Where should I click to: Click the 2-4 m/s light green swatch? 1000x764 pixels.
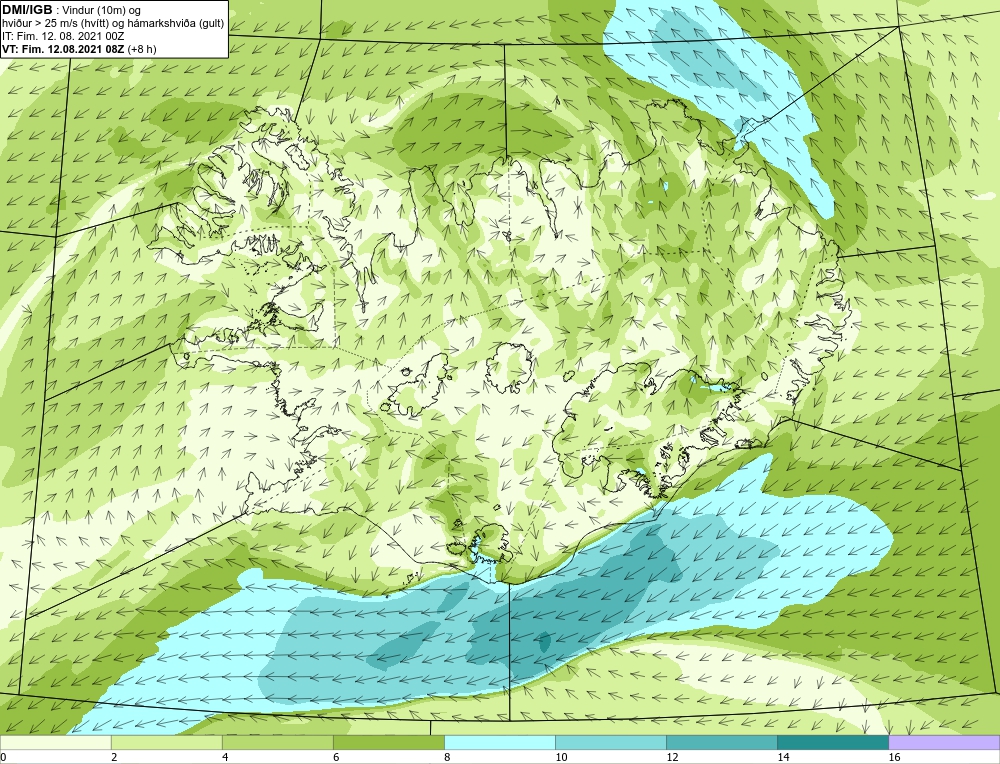(x=166, y=742)
